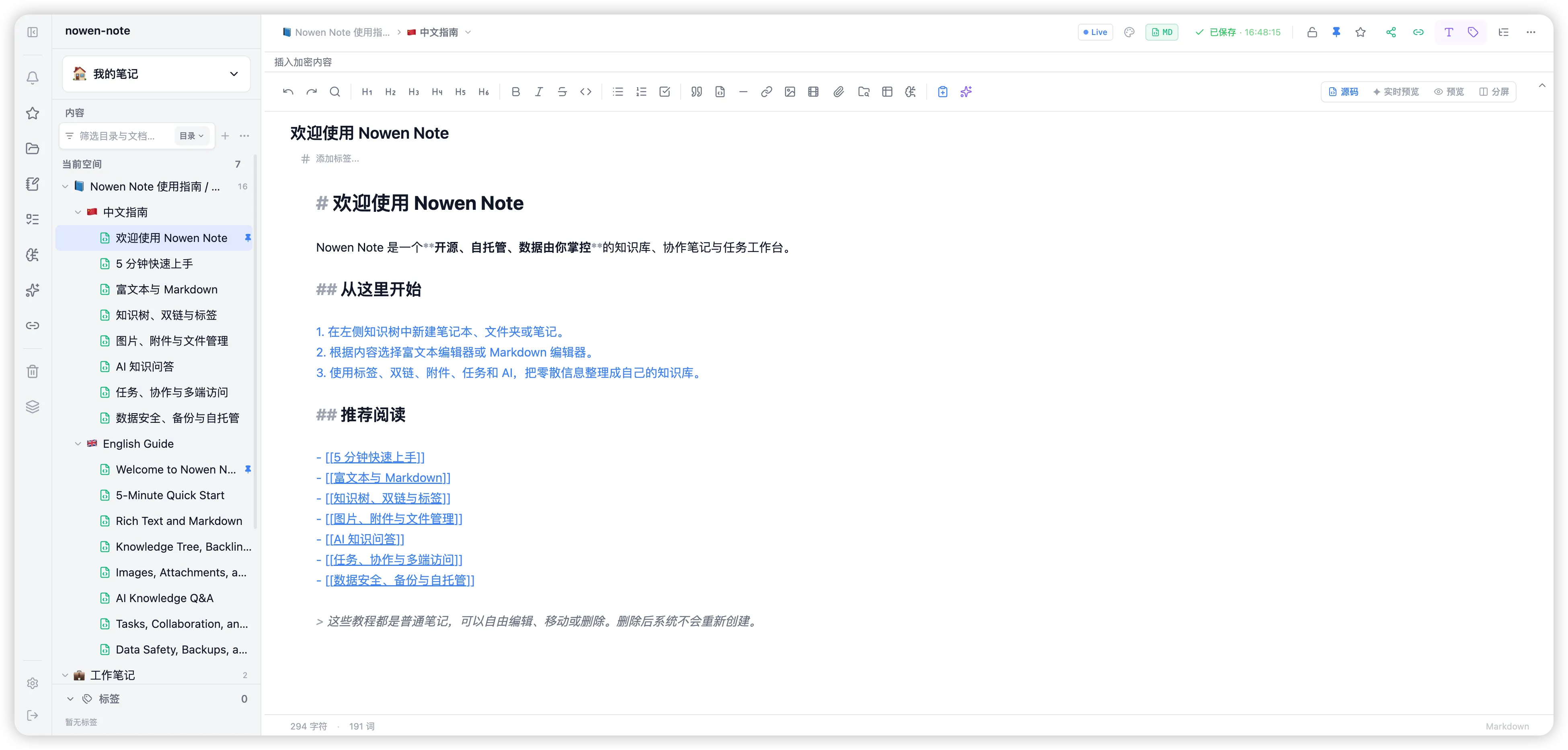Switch to the 预览 preview mode

point(1449,92)
